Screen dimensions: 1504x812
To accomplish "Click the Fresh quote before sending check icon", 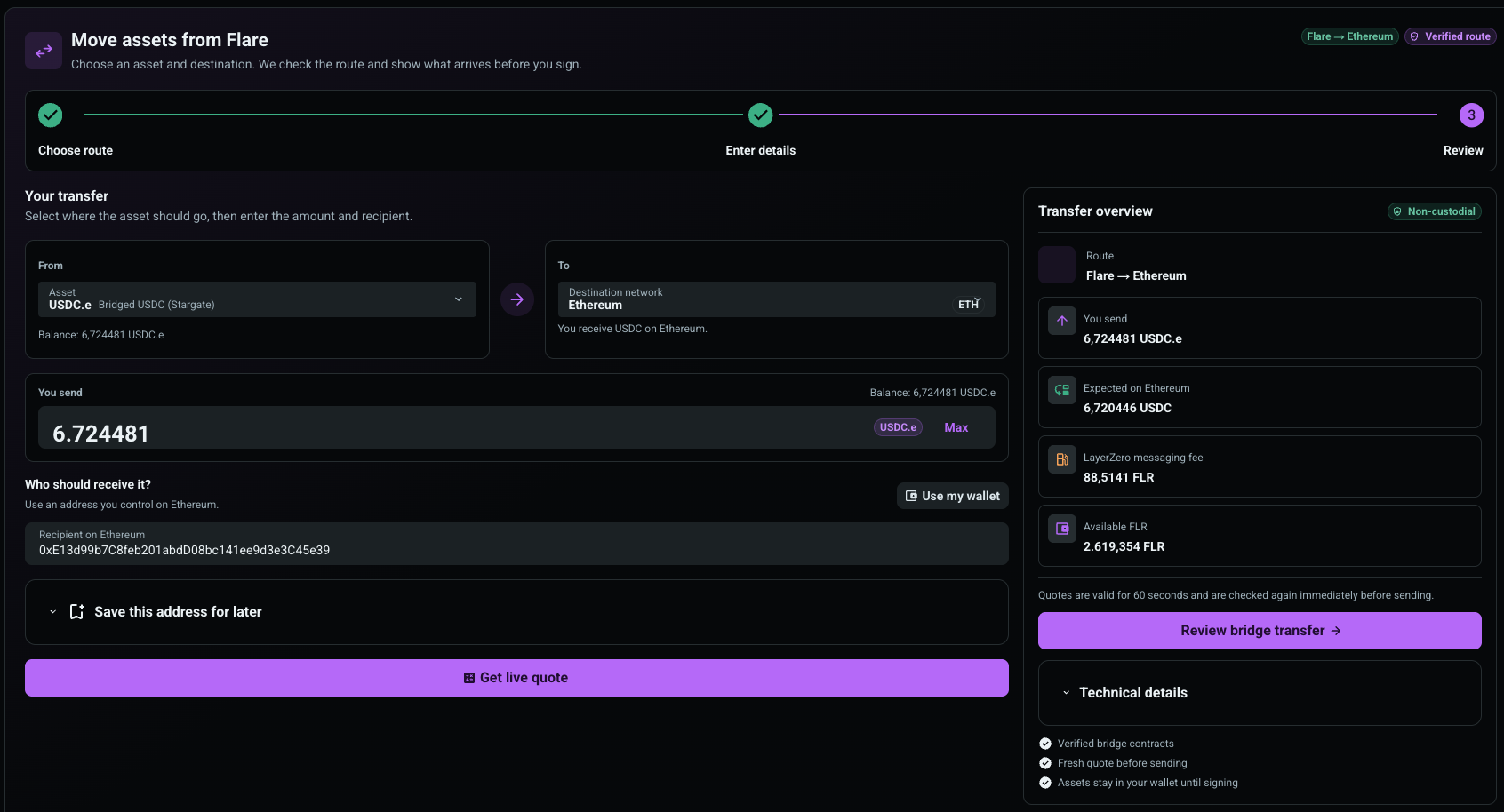I will [1045, 763].
